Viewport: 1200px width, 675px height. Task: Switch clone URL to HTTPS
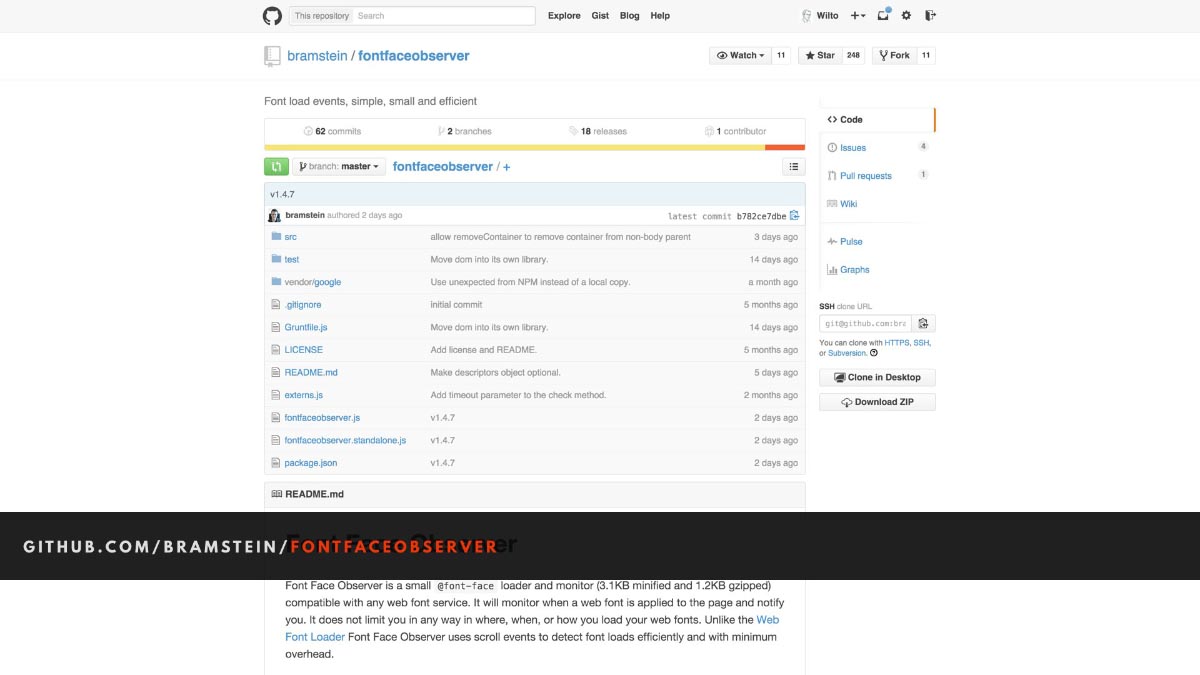pos(896,343)
